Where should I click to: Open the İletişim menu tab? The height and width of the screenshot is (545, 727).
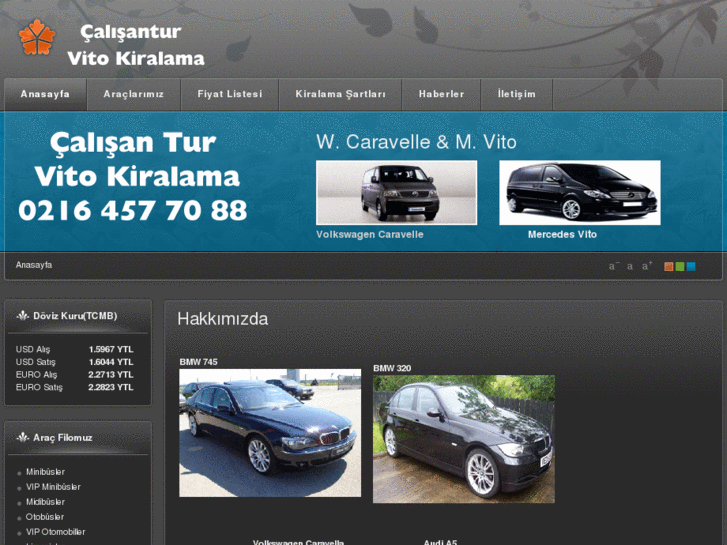(517, 94)
